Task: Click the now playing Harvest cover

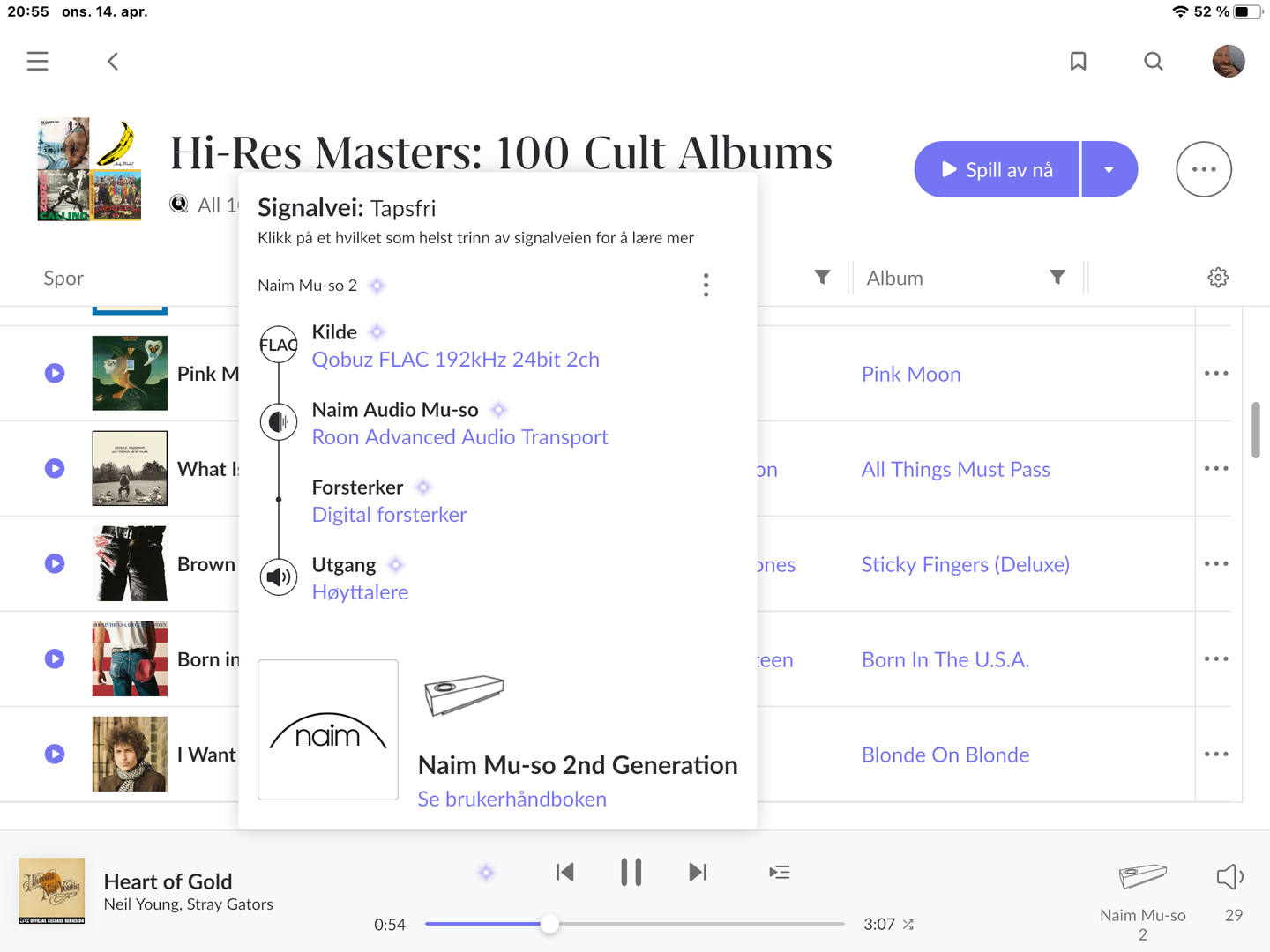Action: pos(52,891)
